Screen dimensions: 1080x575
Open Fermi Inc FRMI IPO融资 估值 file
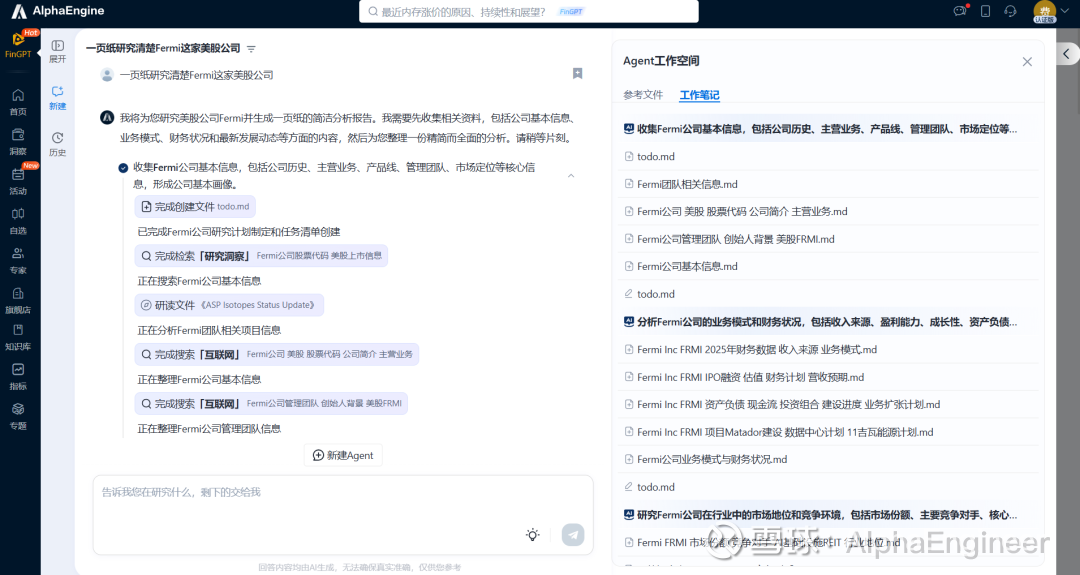829,377
